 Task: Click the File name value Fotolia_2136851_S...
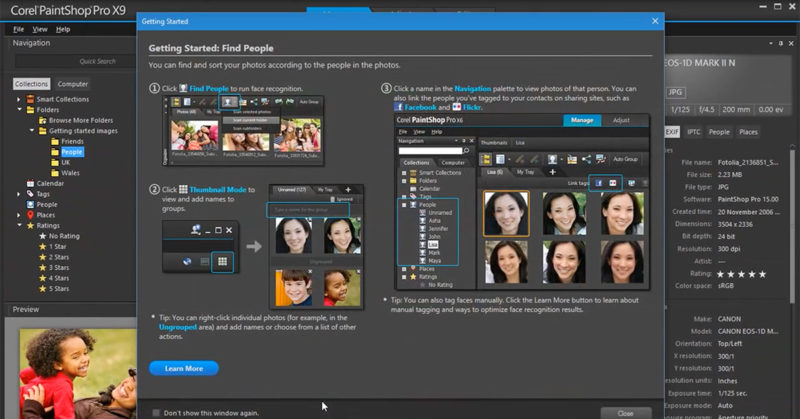pos(748,162)
